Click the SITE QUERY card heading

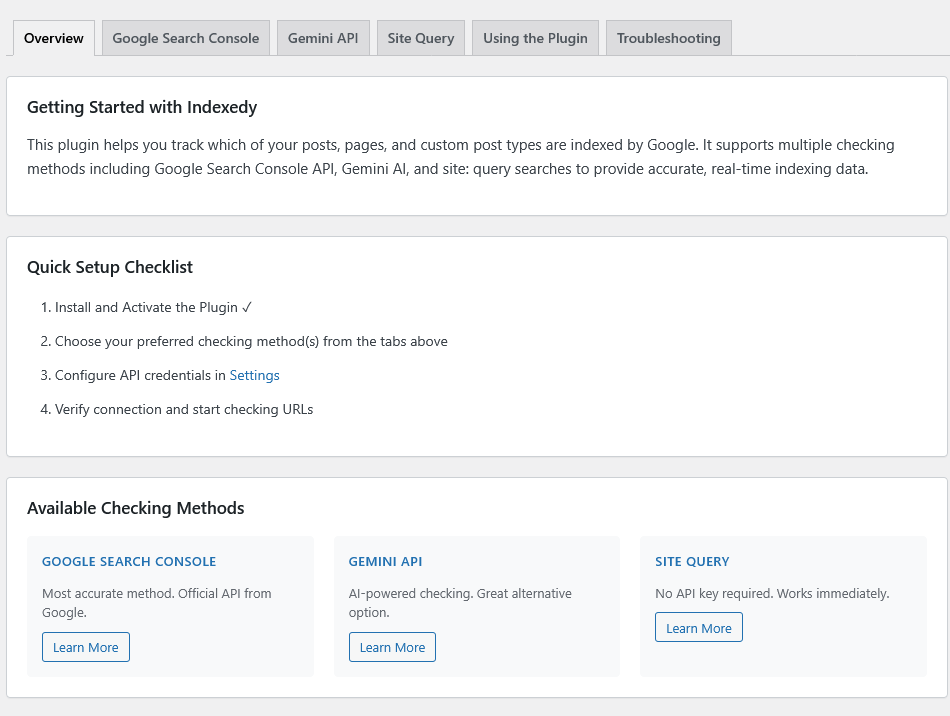click(692, 561)
